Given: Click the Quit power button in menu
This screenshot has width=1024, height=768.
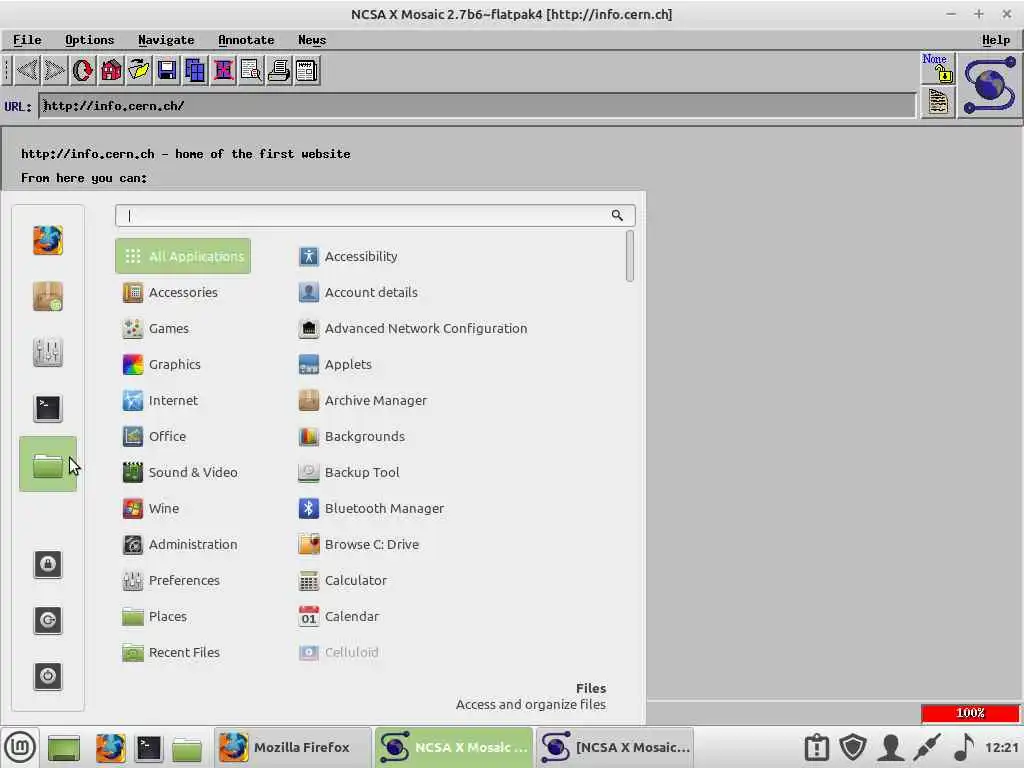Looking at the screenshot, I should (48, 676).
